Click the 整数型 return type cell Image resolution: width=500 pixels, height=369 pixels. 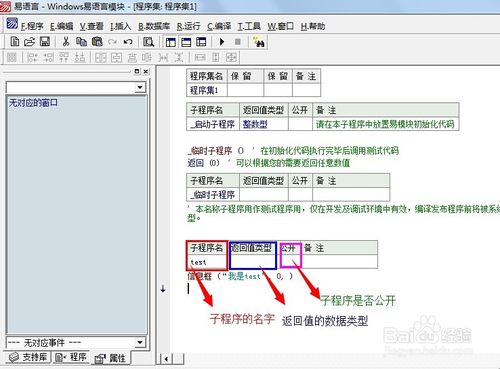coord(264,124)
